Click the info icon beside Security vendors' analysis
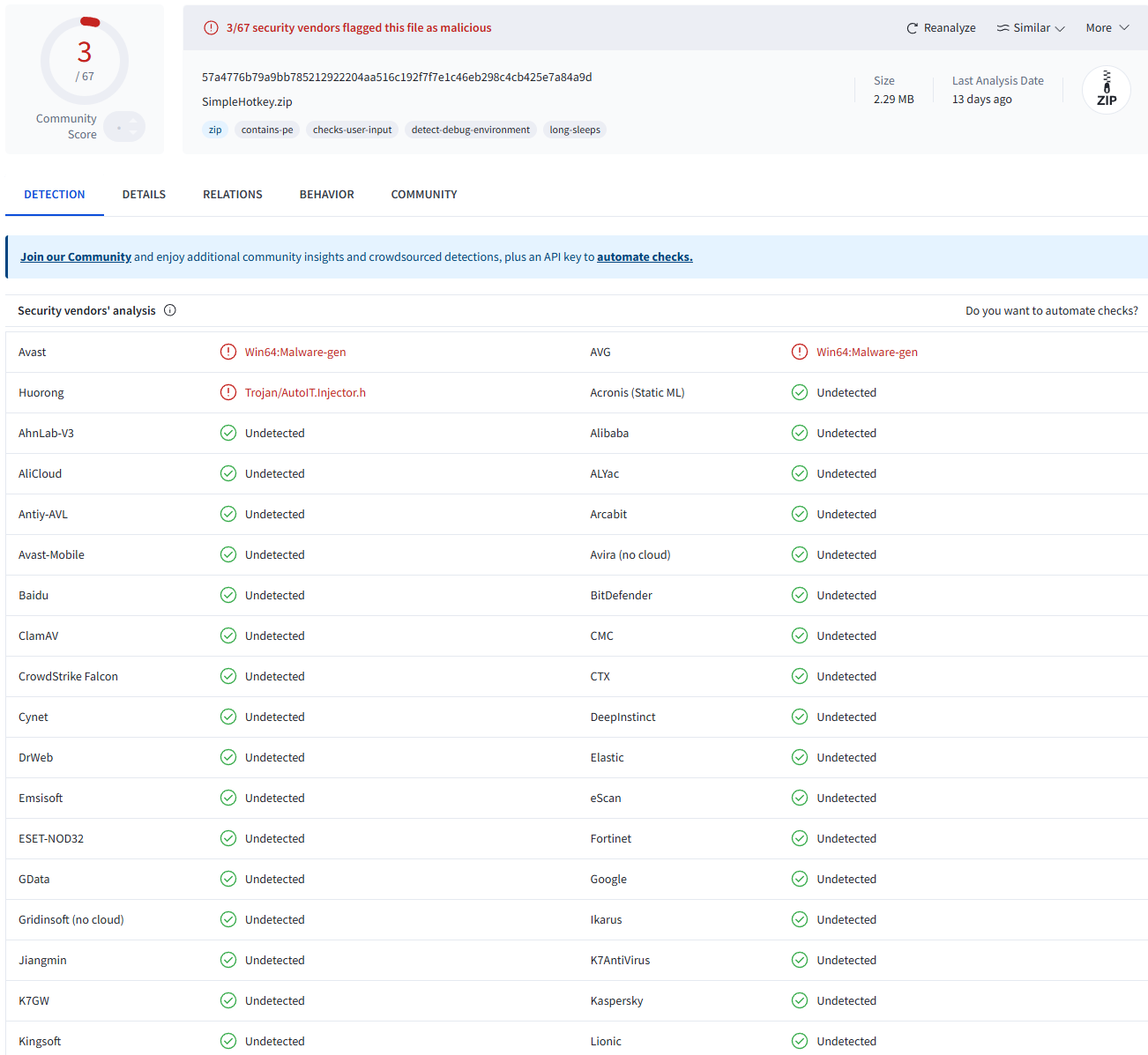The width and height of the screenshot is (1148, 1055). point(170,310)
